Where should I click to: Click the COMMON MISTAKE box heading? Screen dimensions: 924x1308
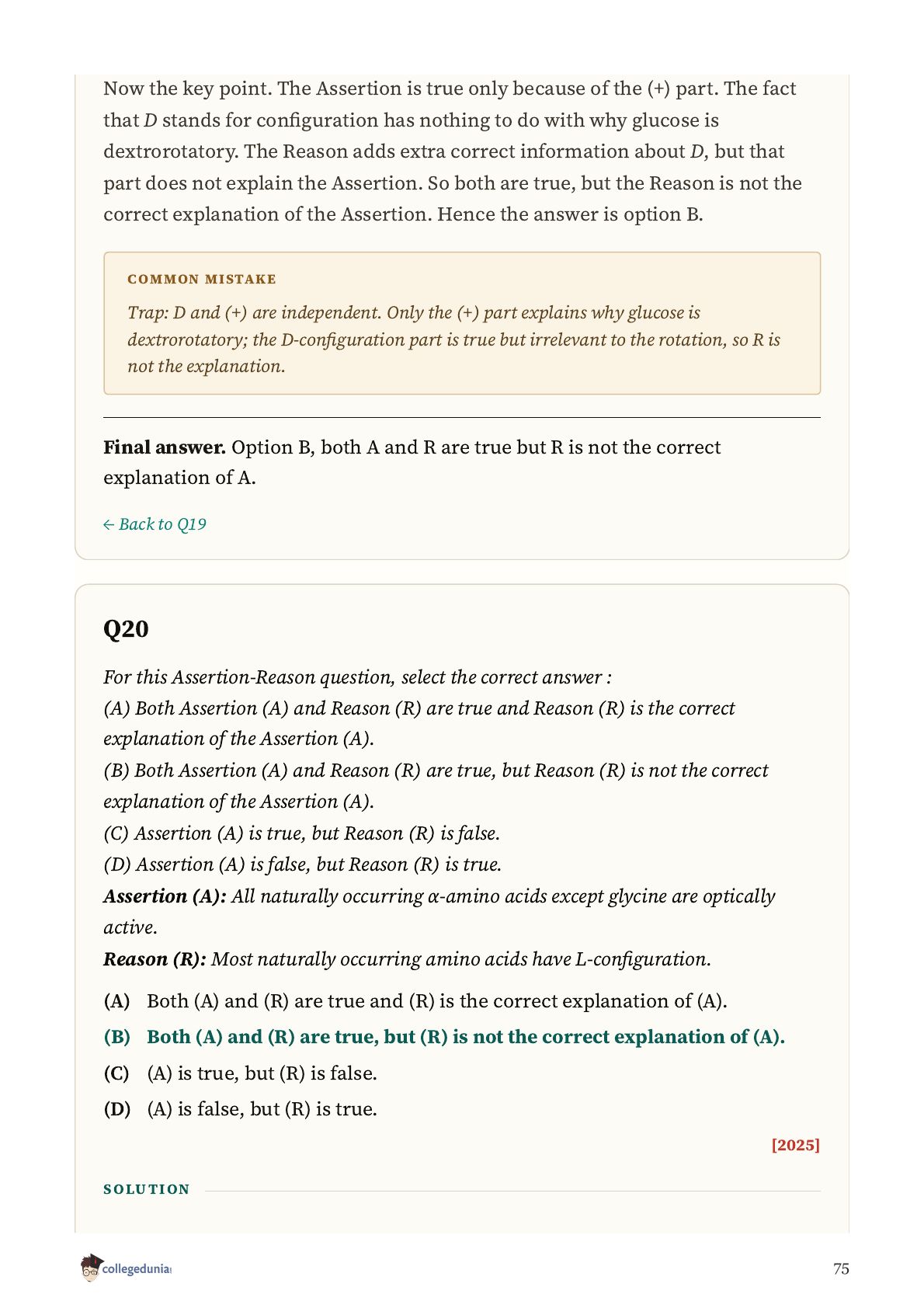point(202,279)
